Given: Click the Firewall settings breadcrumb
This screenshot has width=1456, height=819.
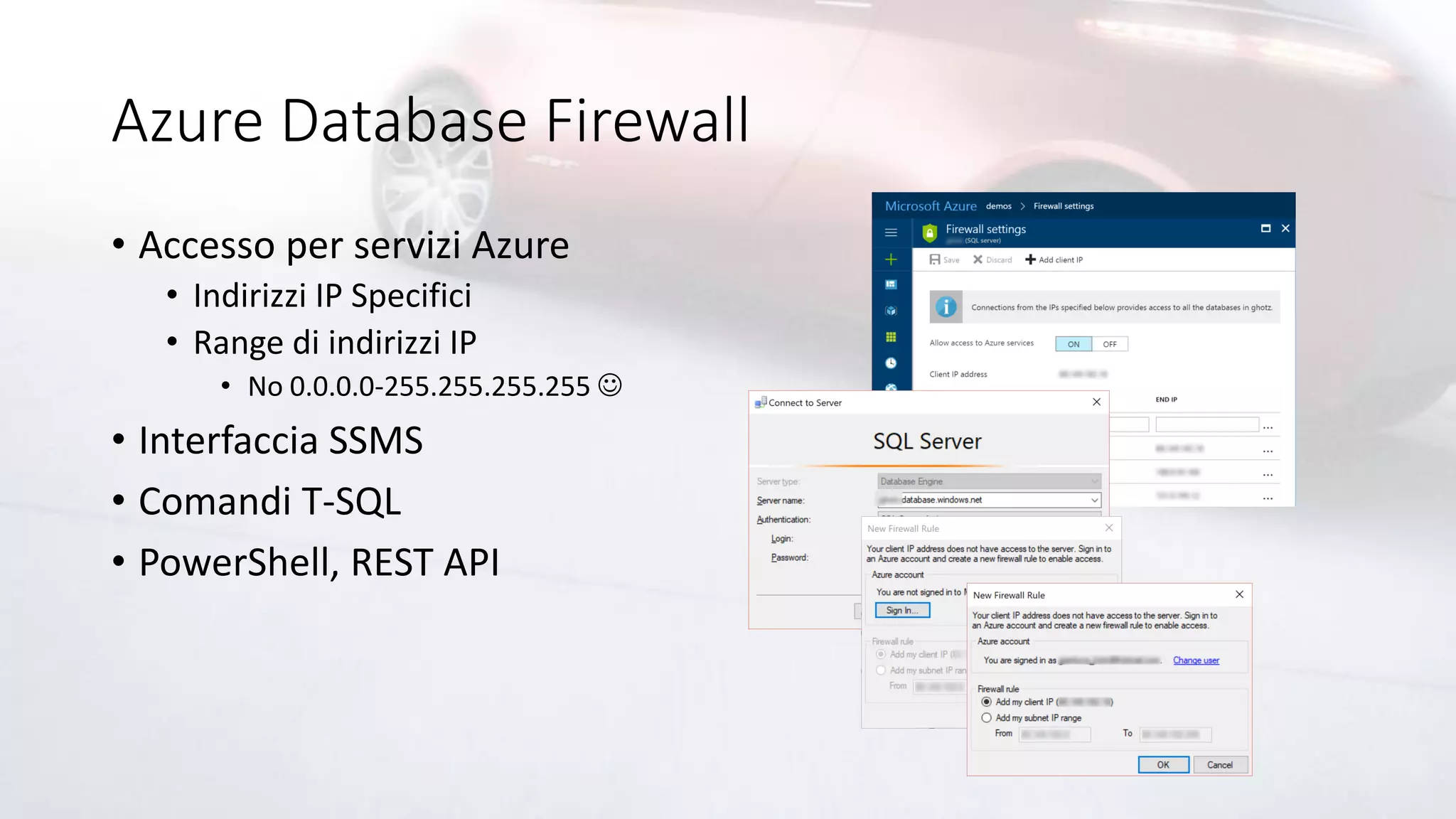Looking at the screenshot, I should click(x=1064, y=206).
